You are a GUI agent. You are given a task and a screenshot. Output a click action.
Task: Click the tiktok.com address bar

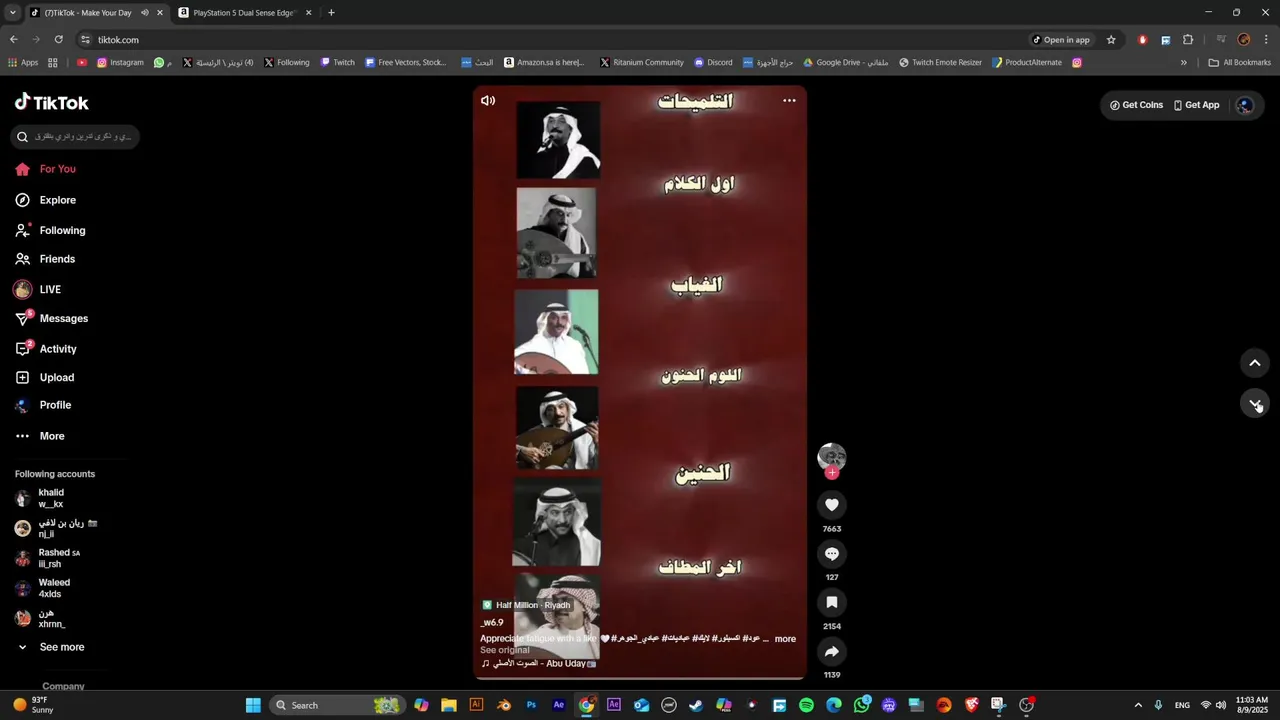(550, 40)
